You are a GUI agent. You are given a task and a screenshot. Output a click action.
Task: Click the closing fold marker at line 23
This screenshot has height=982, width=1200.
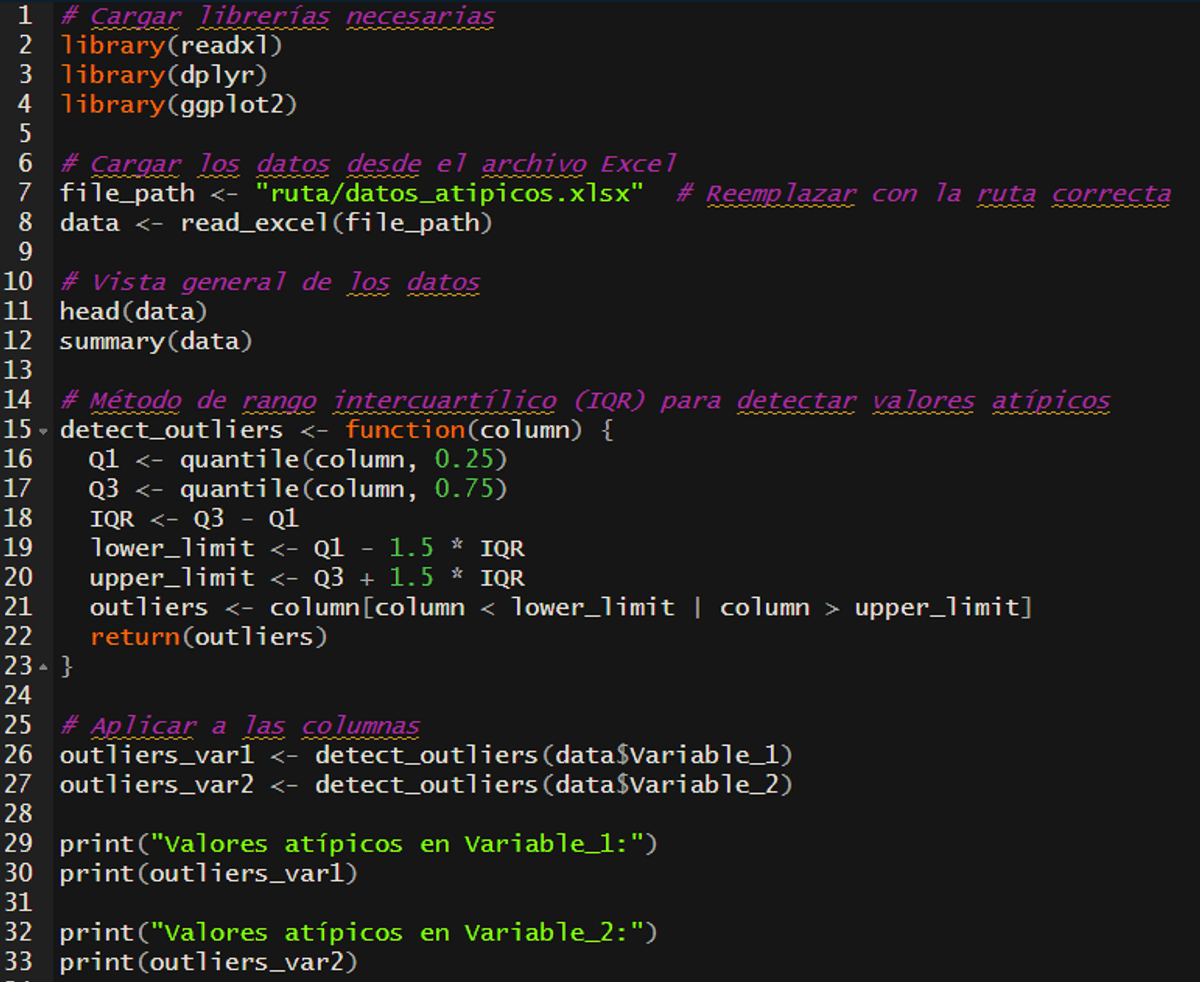click(43, 667)
